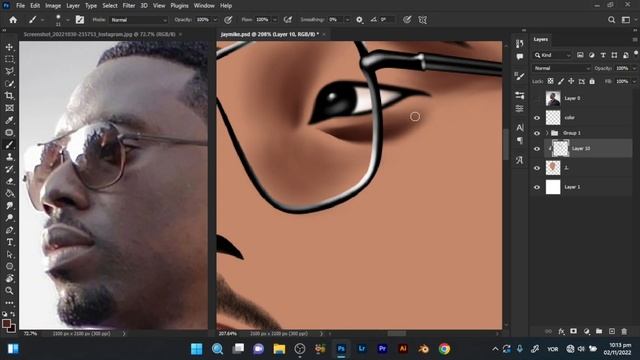Image resolution: width=640 pixels, height=360 pixels.
Task: Hide Layer 1 with eye icon
Action: 537,187
